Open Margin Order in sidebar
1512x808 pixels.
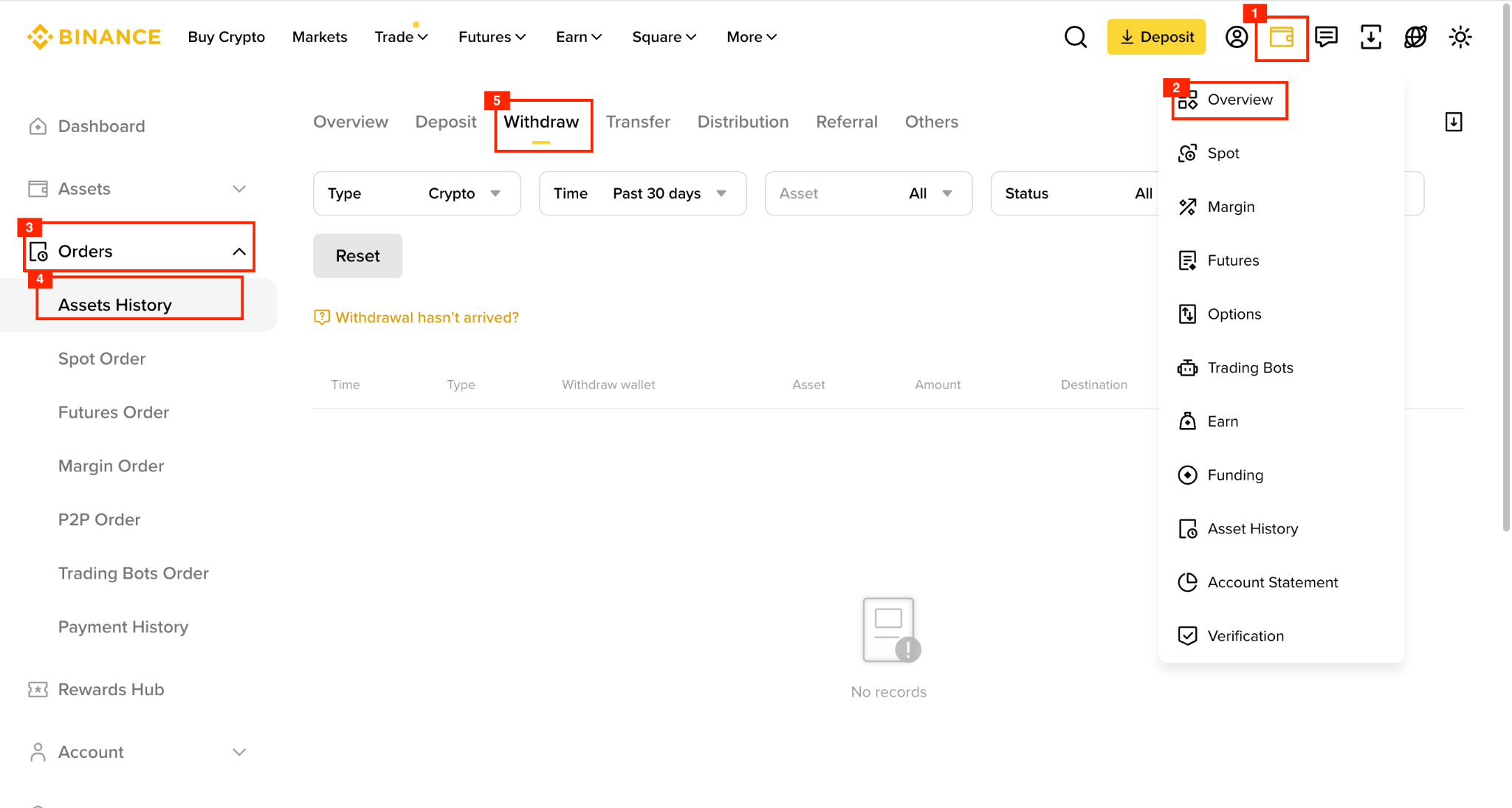point(111,466)
